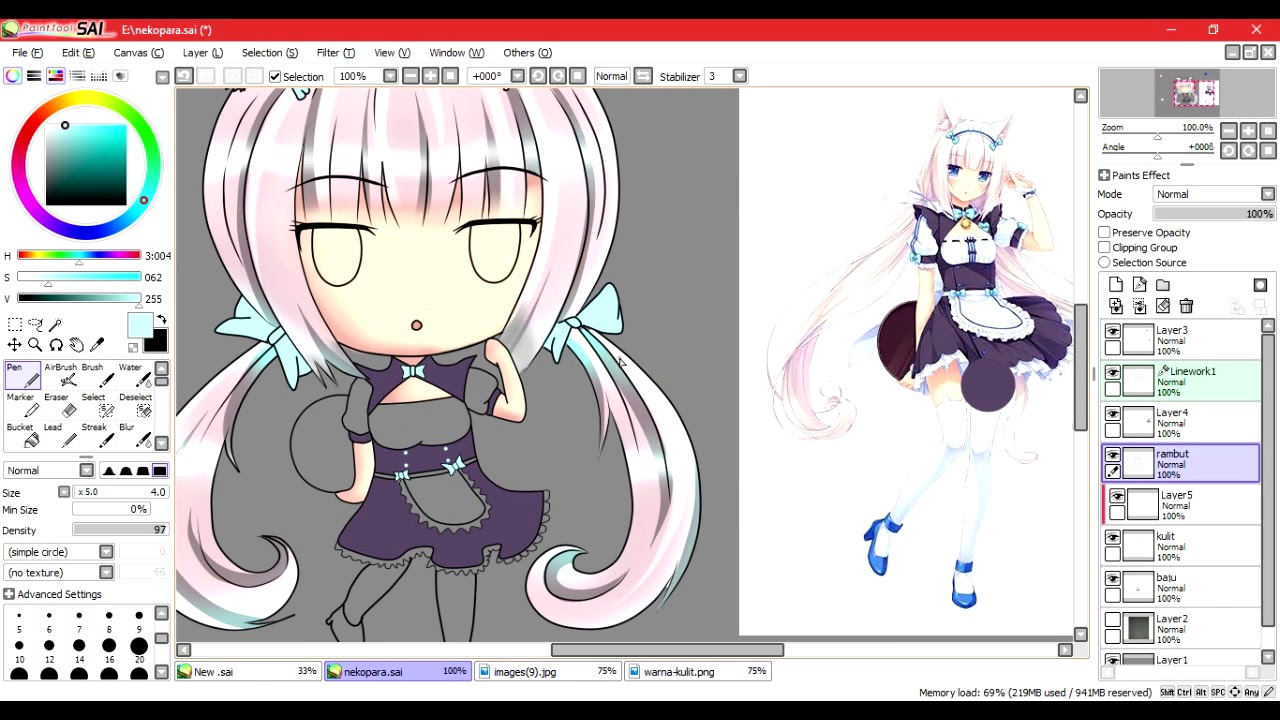
Task: Select the Bucket tool
Action: point(22,436)
